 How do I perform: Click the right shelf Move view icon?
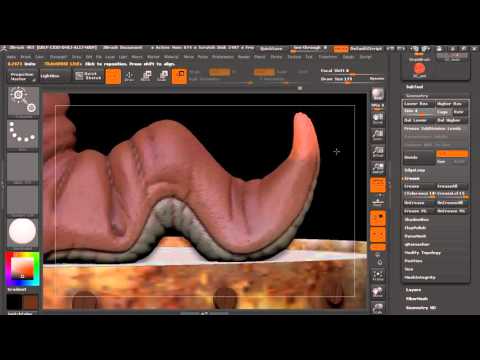[x=378, y=292]
